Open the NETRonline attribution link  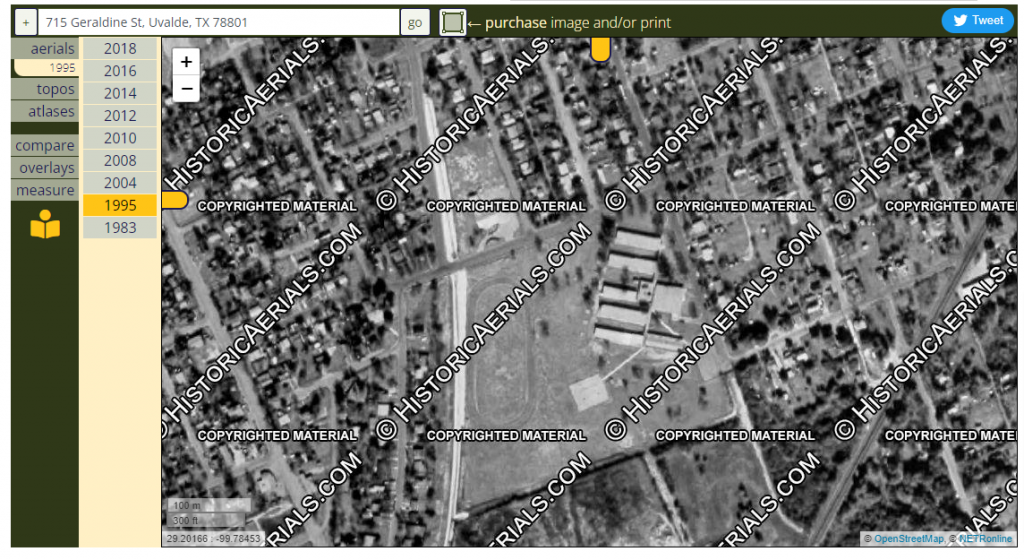(x=985, y=538)
